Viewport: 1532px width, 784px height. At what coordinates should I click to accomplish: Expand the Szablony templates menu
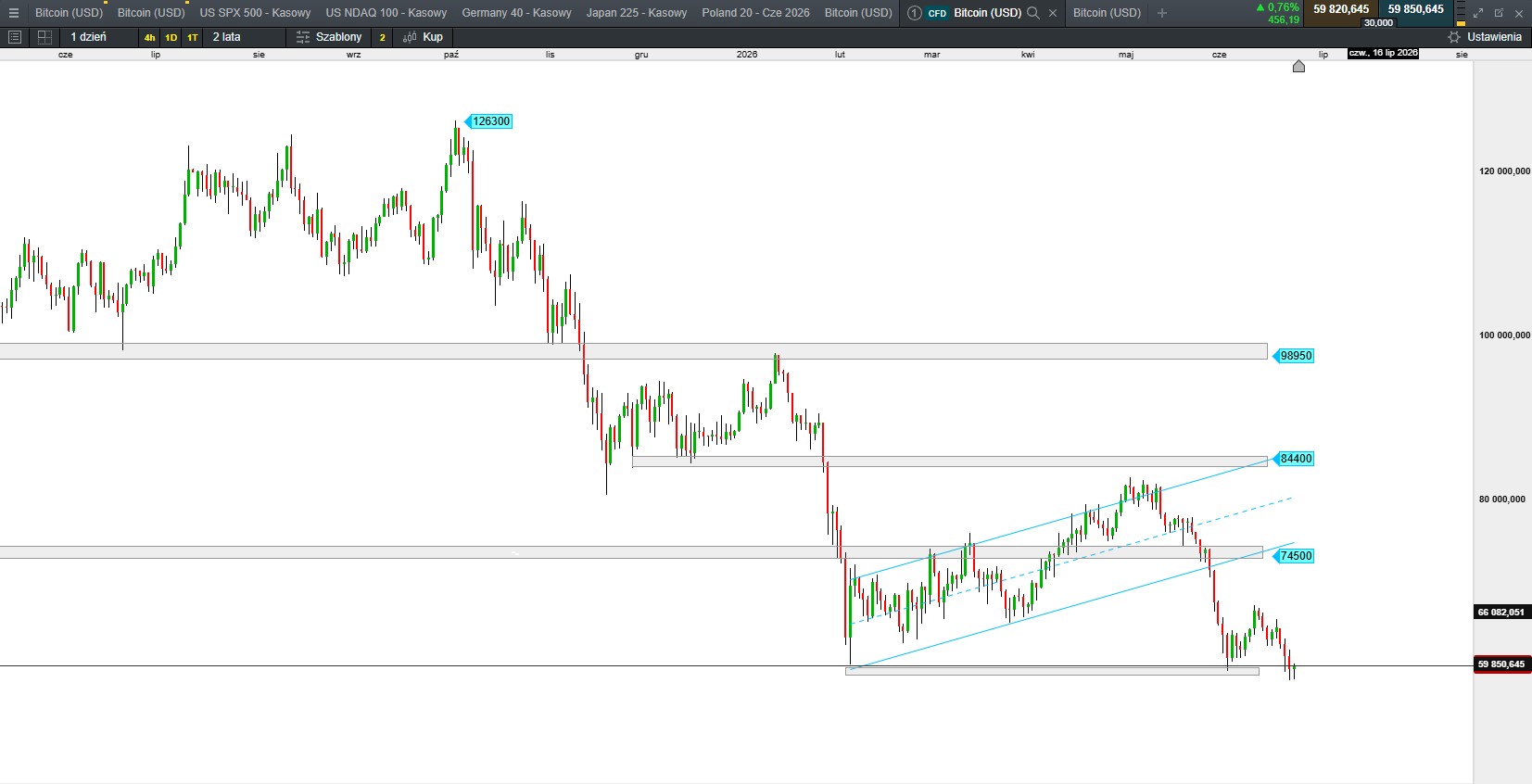(x=338, y=37)
